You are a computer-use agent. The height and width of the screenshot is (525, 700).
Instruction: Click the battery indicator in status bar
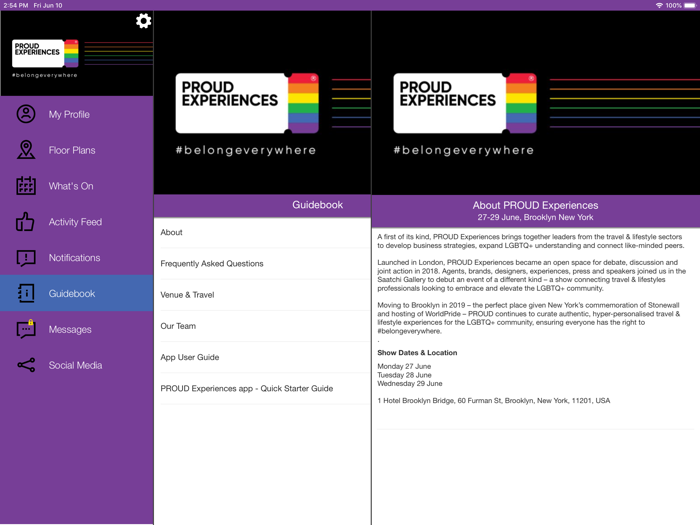tap(690, 5)
